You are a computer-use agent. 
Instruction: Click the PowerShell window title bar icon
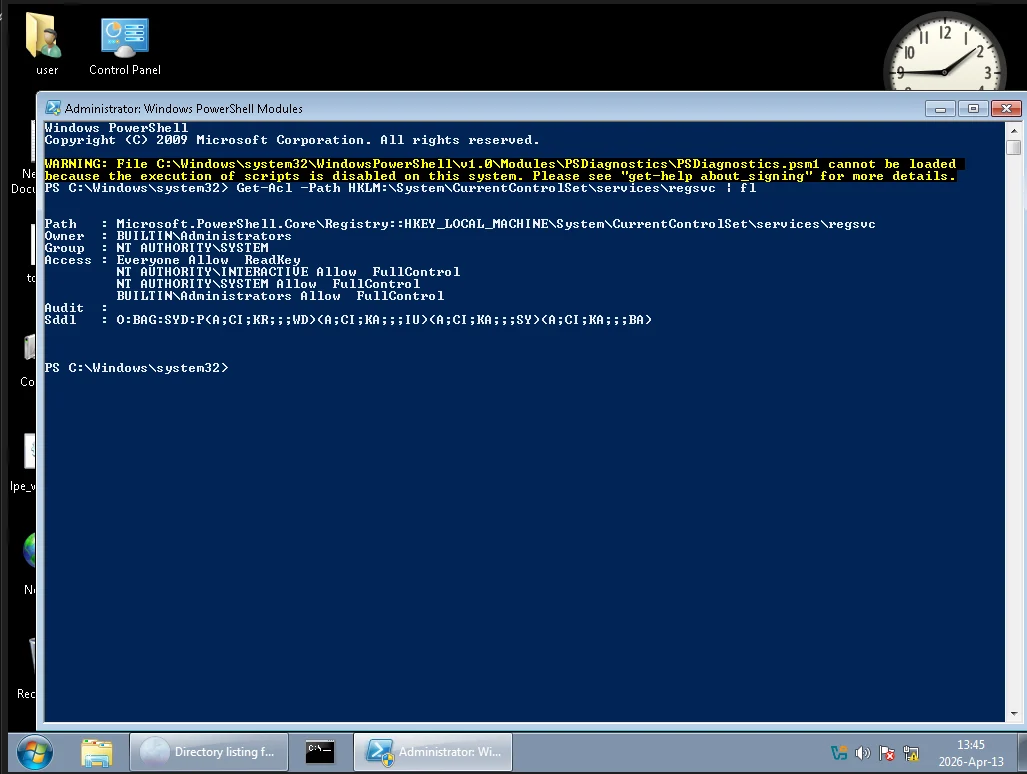click(x=53, y=108)
